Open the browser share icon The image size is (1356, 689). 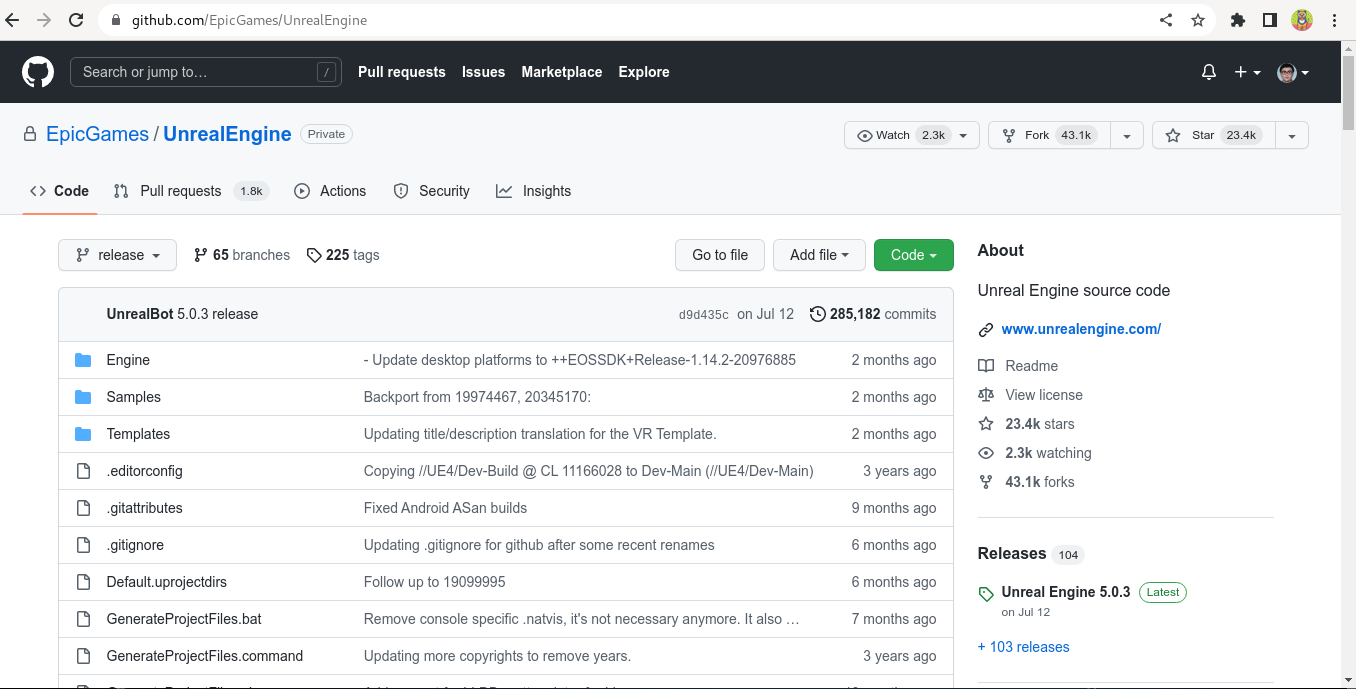[1166, 20]
